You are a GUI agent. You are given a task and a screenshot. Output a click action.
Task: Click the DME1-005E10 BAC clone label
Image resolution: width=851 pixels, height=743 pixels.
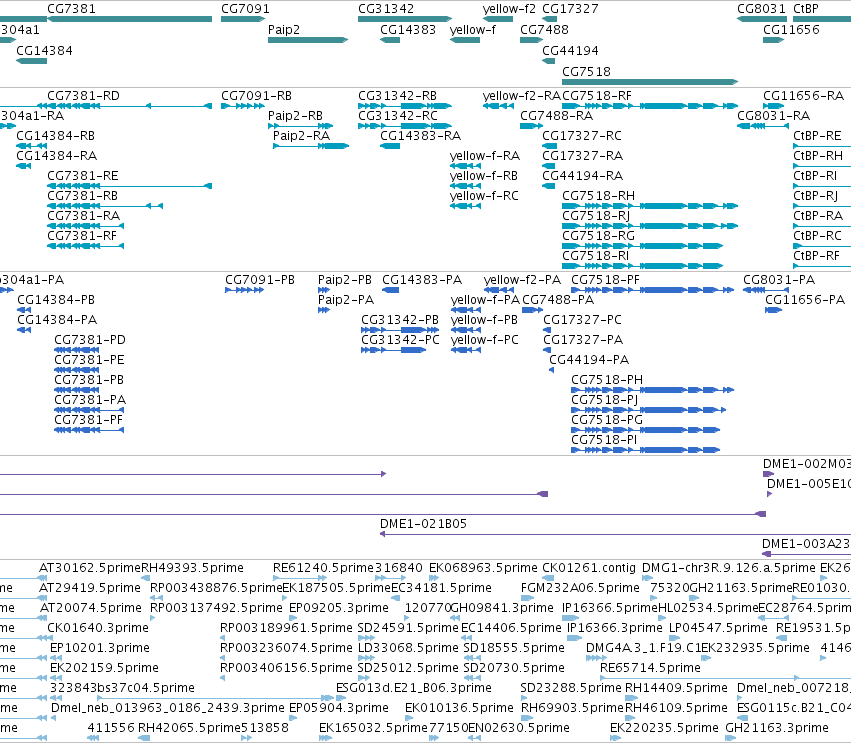pos(809,484)
